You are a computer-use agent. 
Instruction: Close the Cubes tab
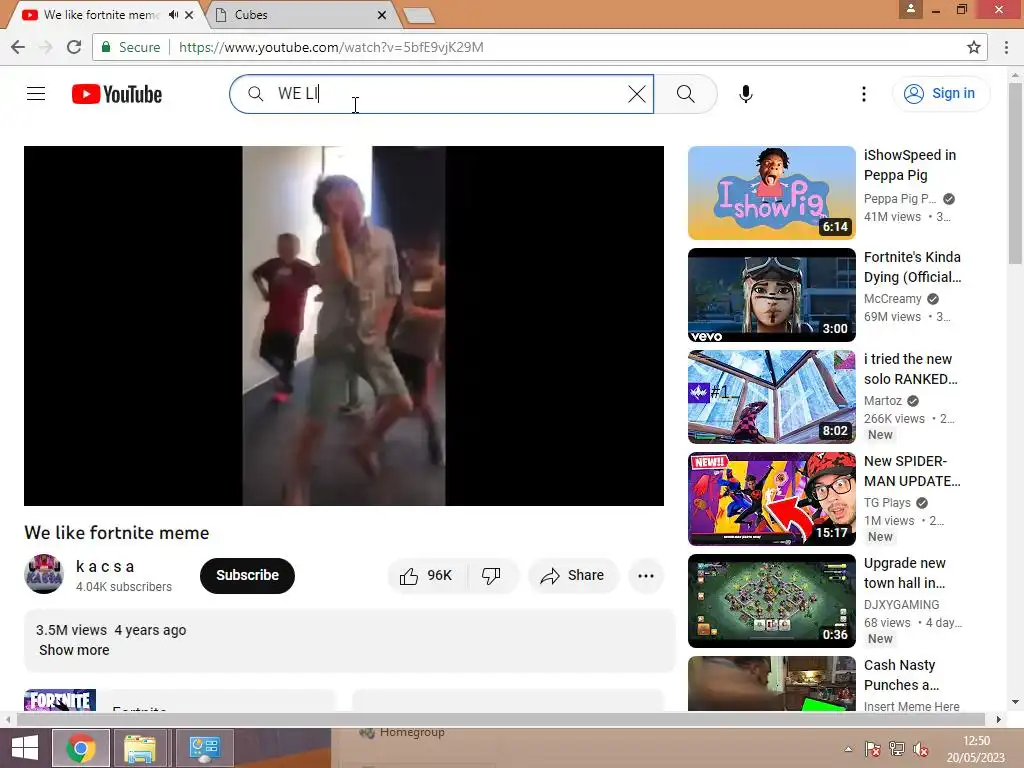[382, 14]
